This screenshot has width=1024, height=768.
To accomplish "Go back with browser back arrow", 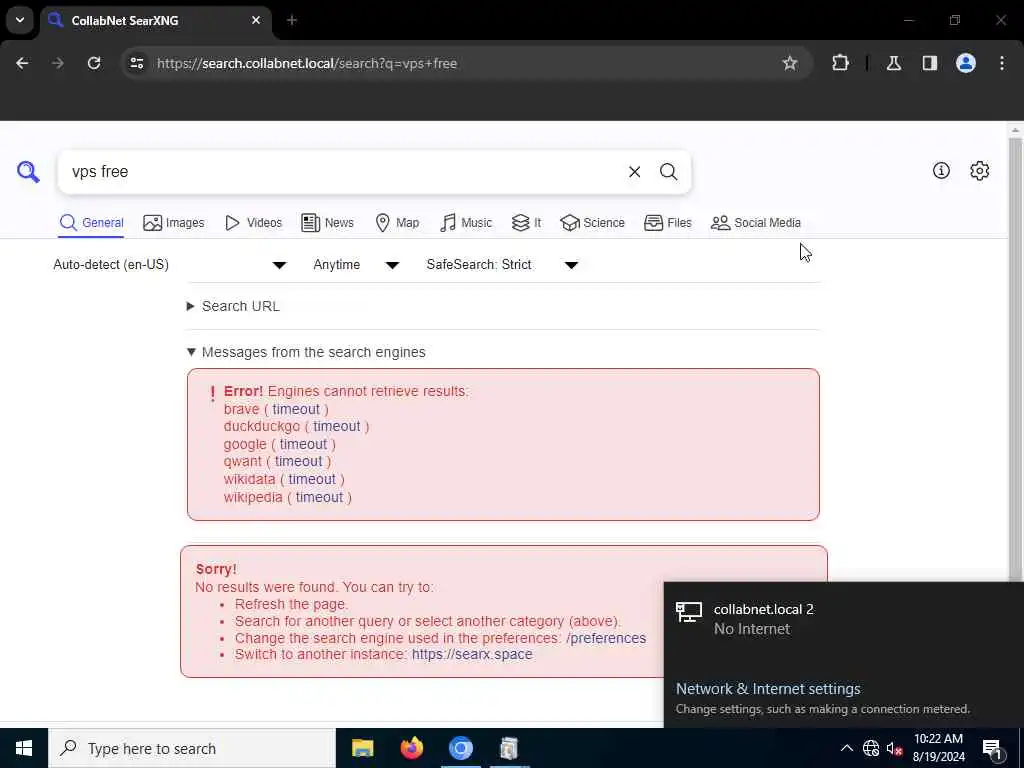I will (22, 63).
